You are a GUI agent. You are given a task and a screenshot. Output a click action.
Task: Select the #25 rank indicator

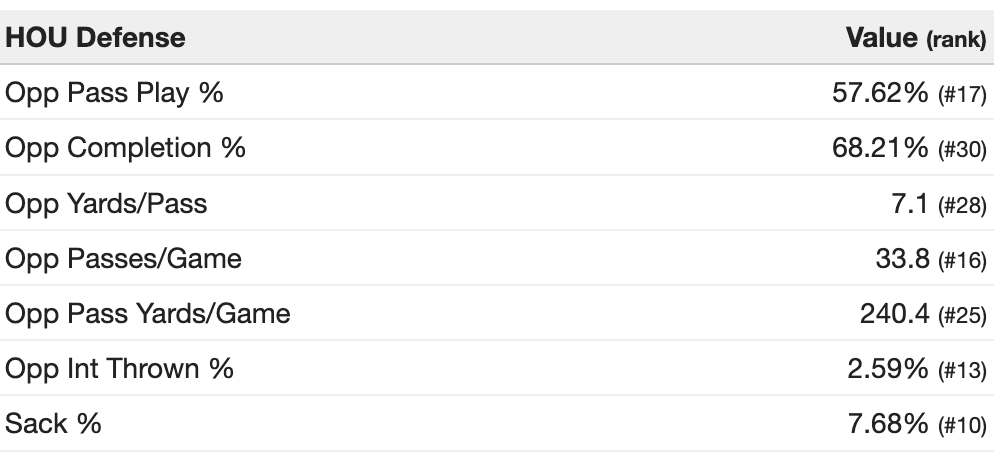click(x=963, y=315)
